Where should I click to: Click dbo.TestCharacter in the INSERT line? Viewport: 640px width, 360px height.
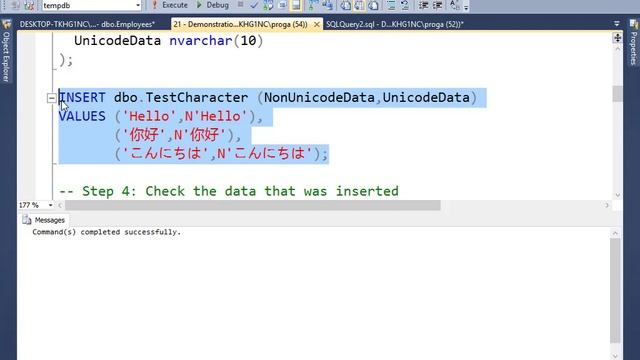(181, 98)
